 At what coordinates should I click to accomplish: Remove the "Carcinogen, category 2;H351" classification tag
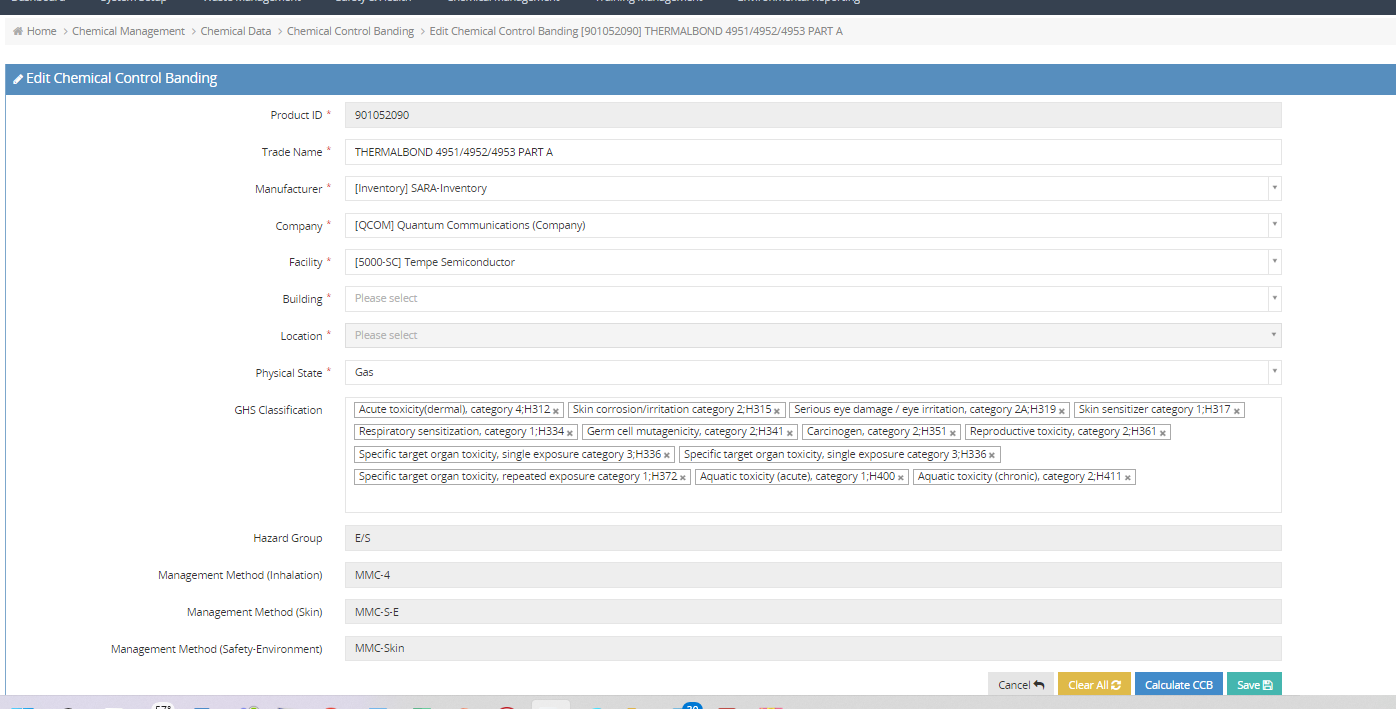(952, 431)
